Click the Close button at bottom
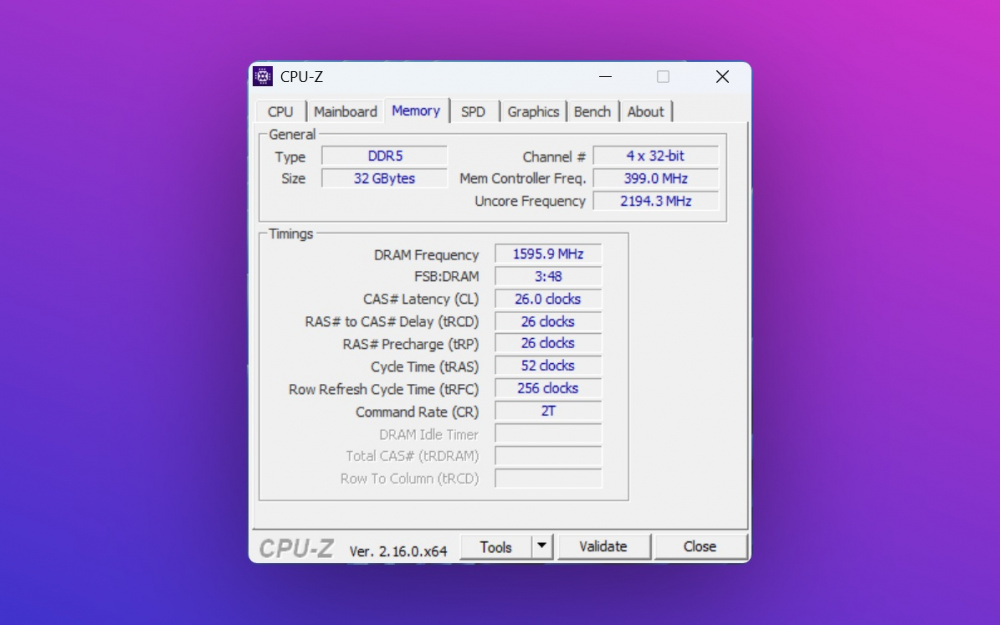1000x625 pixels. point(700,547)
